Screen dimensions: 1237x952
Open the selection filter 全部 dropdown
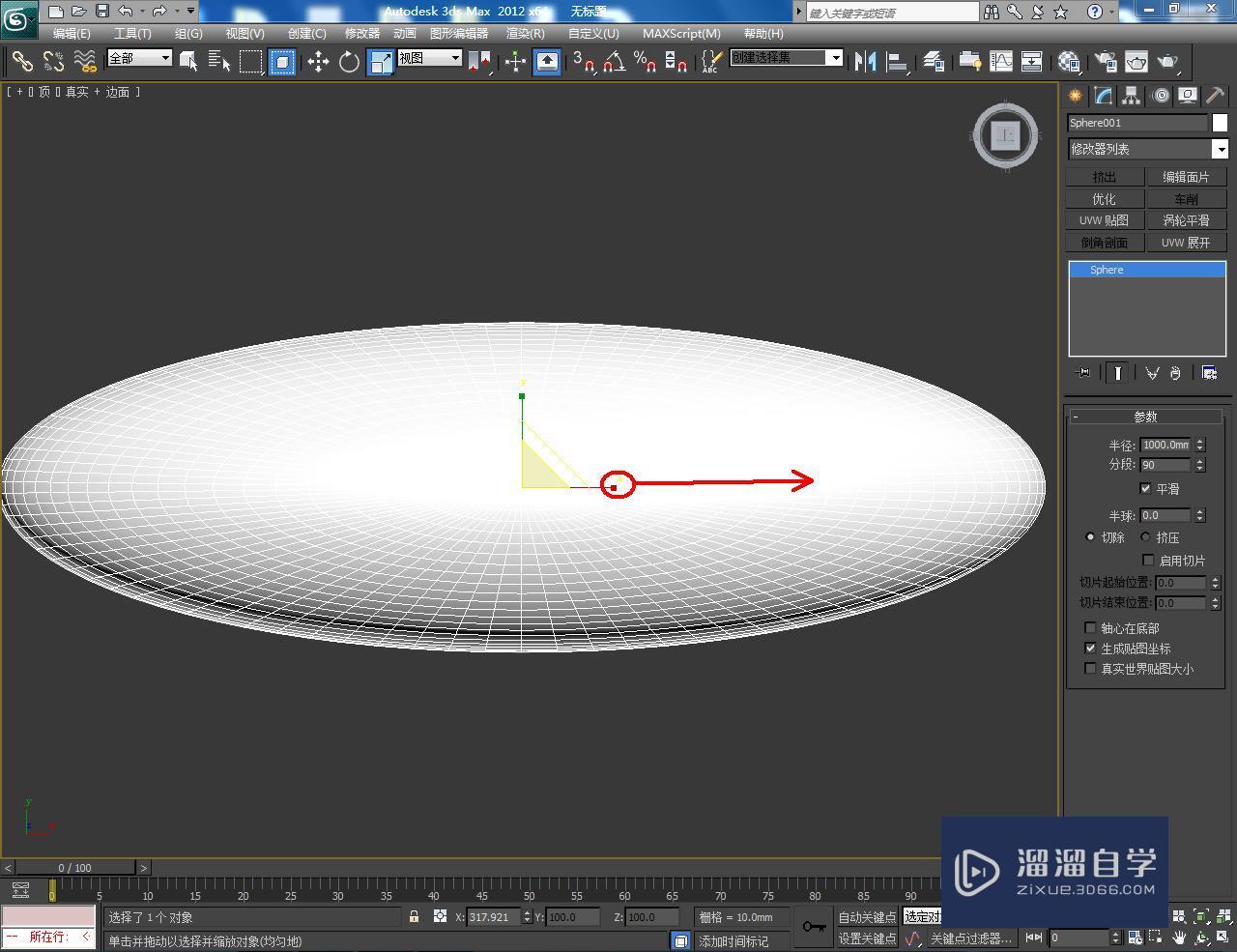pos(138,58)
